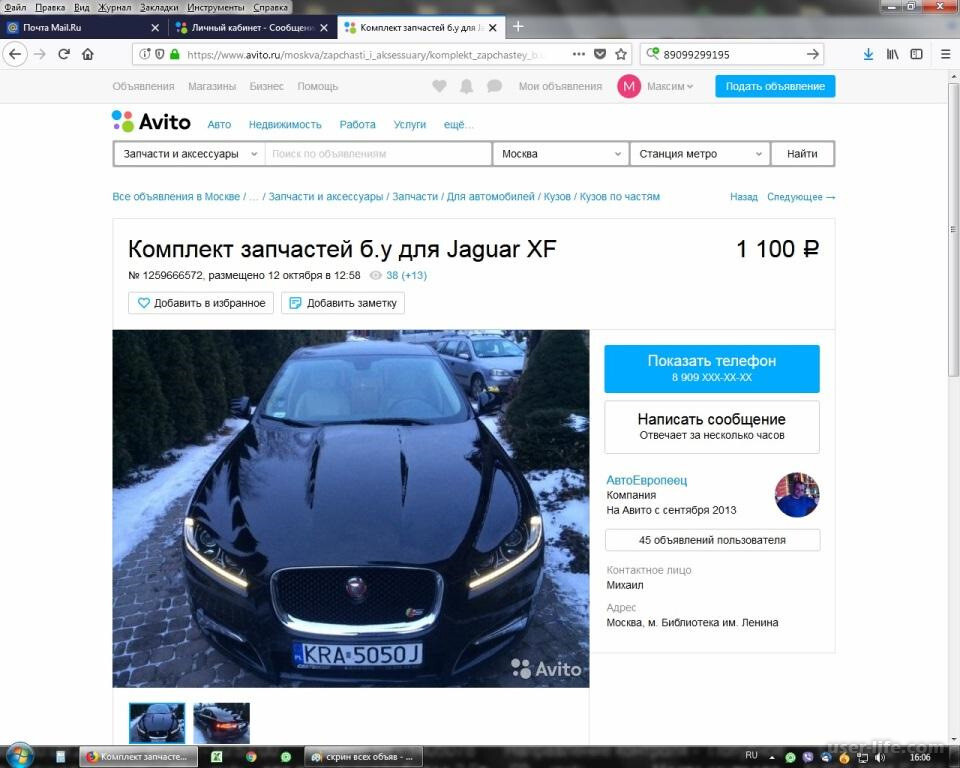Click the 'АвтоЕвропеец' seller link
Screen dimensions: 960x768
(x=646, y=480)
